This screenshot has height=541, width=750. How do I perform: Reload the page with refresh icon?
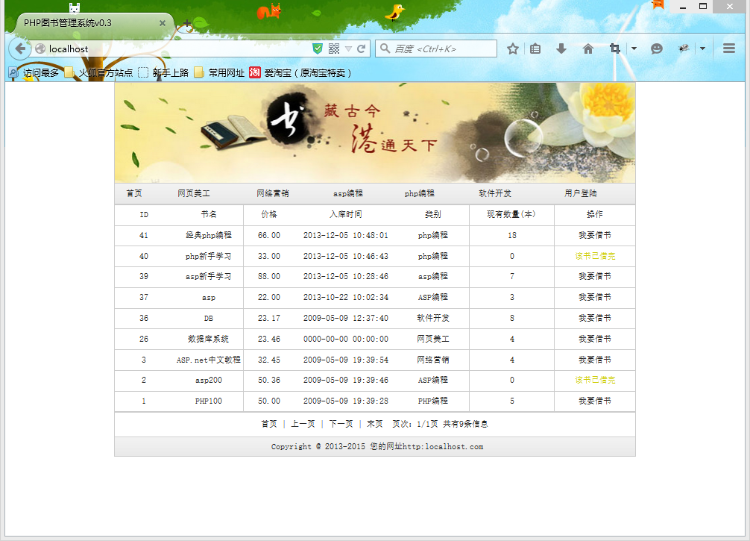(x=361, y=48)
